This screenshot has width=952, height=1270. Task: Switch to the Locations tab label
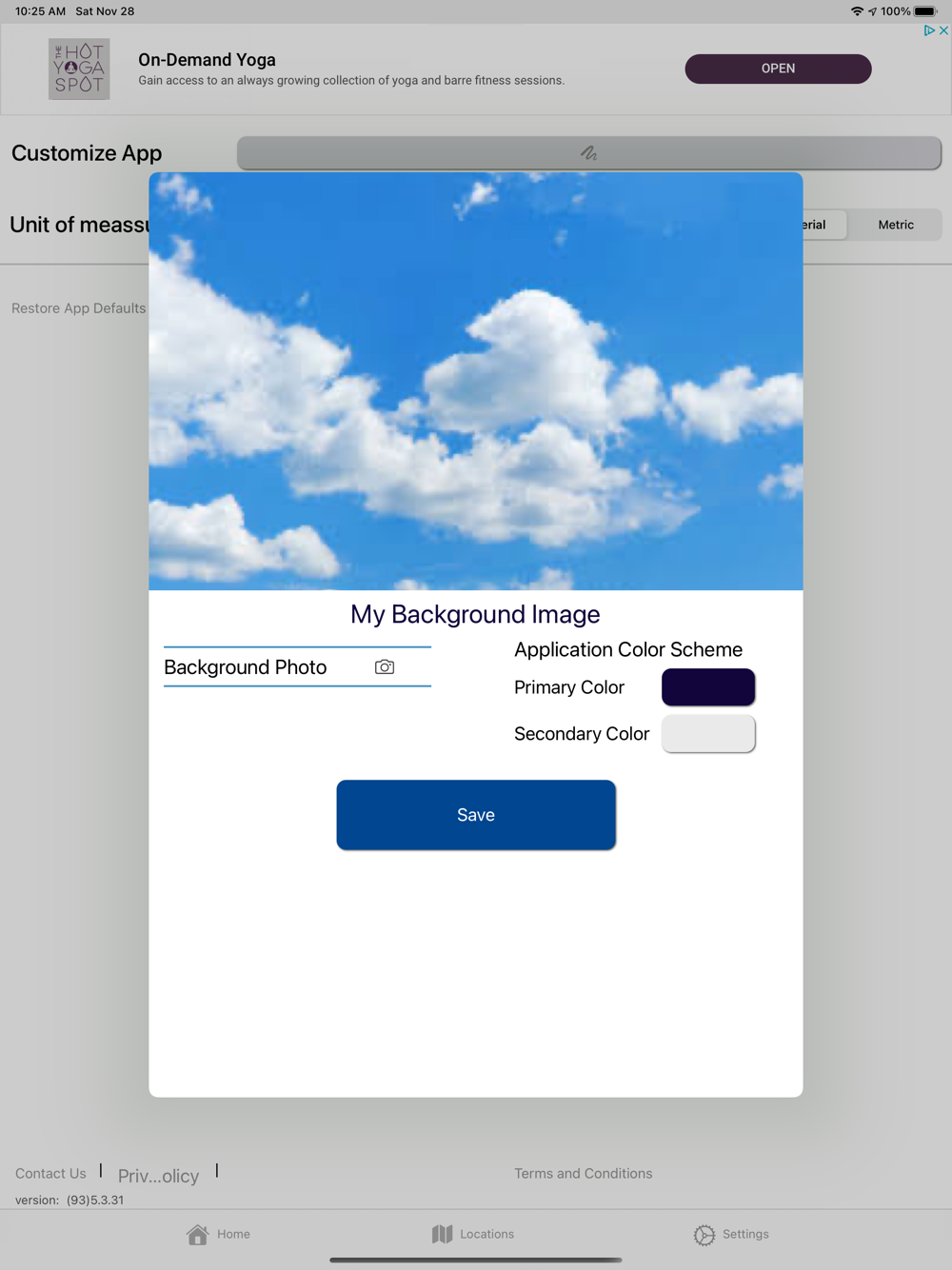[486, 1234]
